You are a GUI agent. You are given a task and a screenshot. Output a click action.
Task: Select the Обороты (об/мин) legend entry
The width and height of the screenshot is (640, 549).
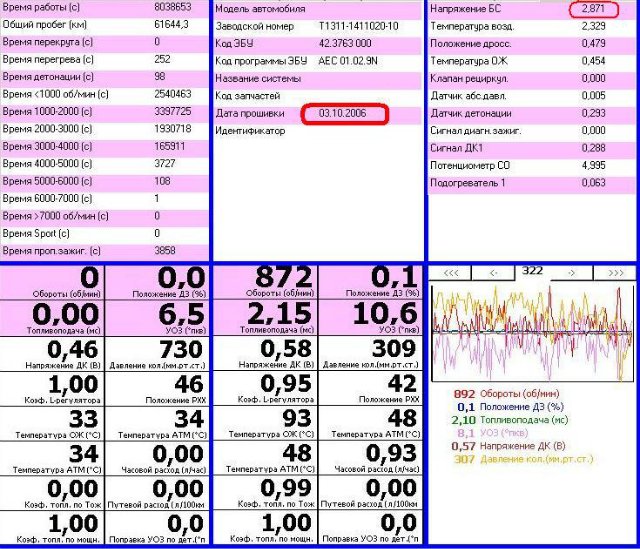pos(522,394)
